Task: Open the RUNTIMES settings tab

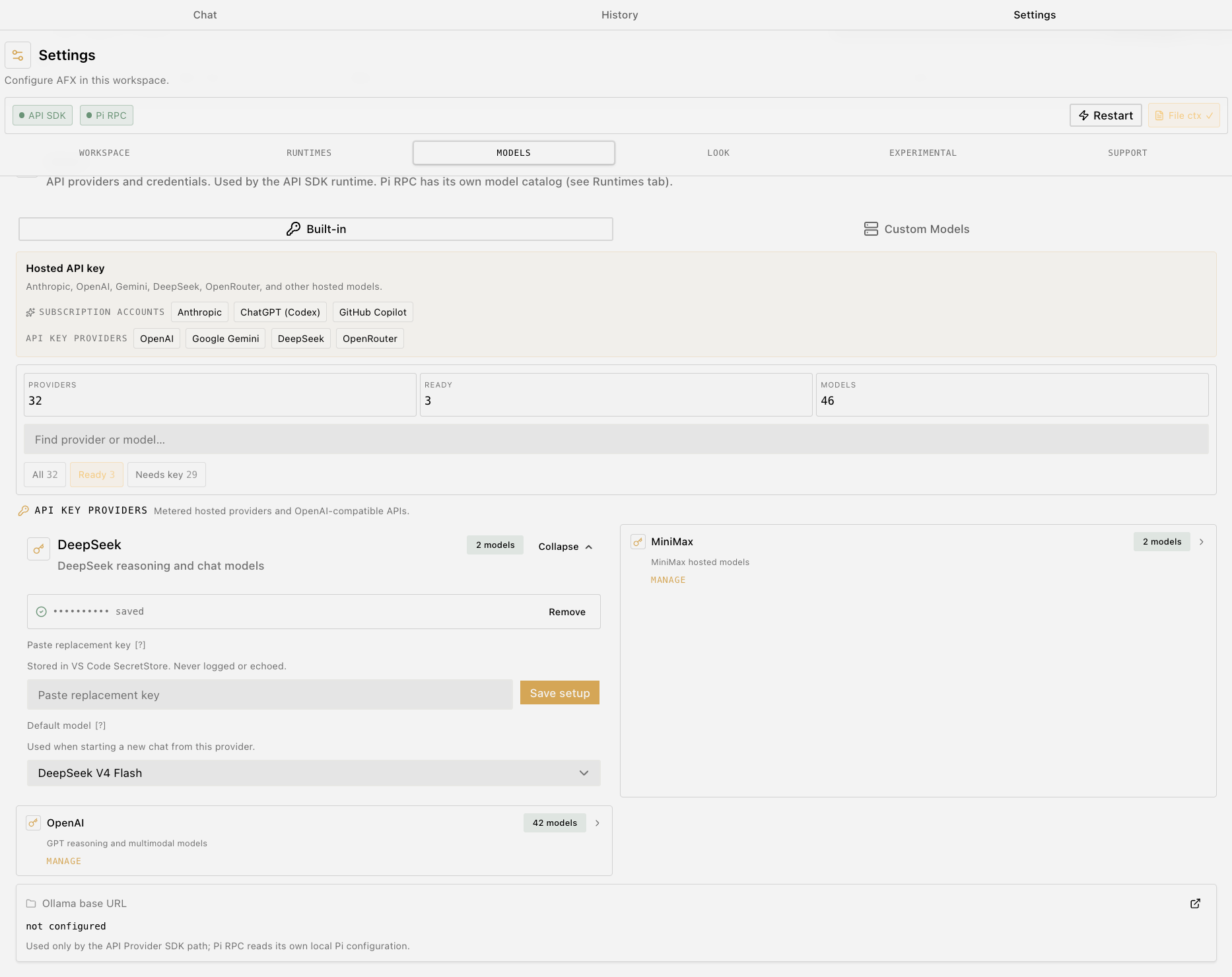Action: coord(309,153)
